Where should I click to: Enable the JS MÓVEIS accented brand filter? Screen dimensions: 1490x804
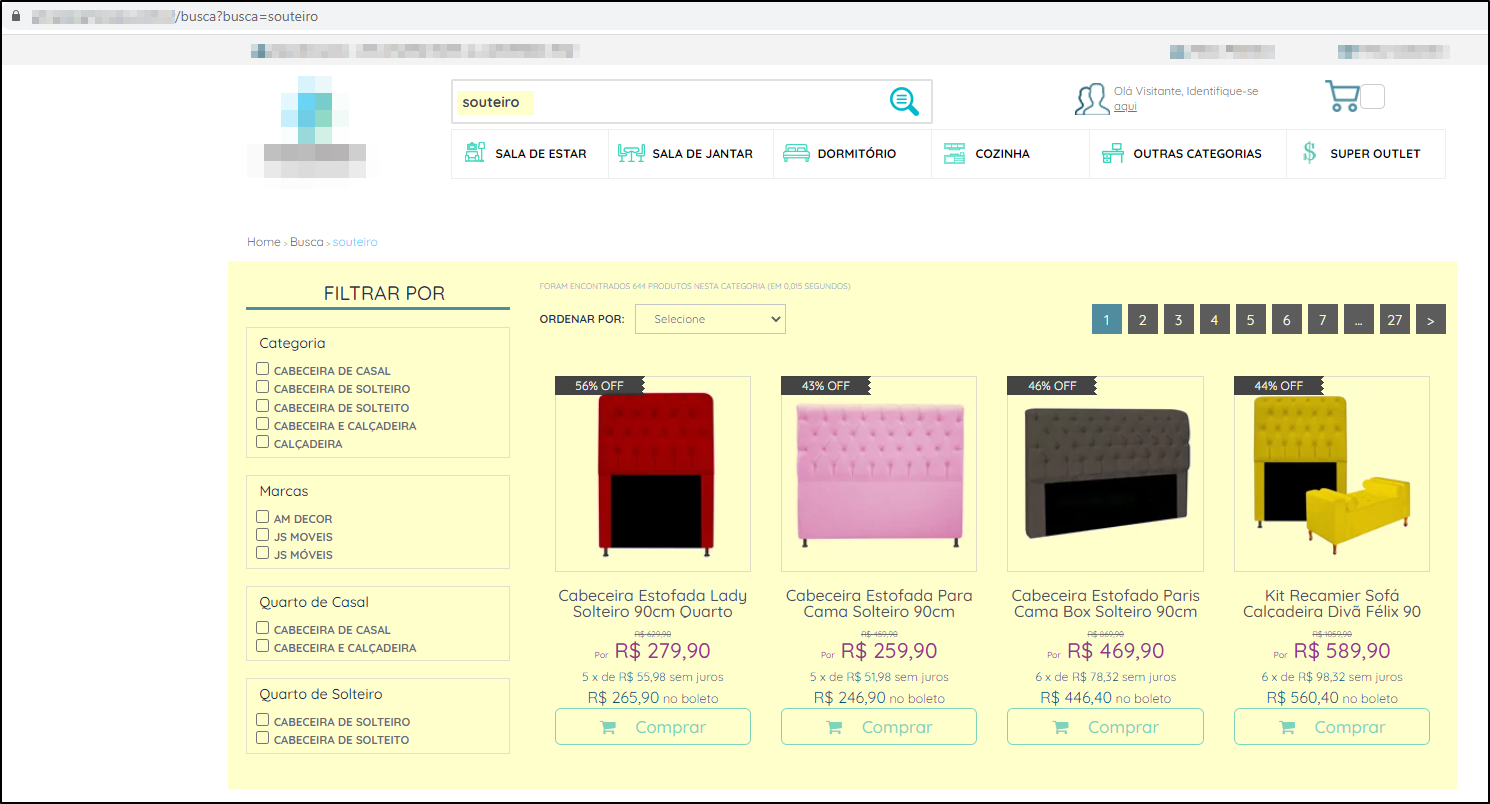[x=263, y=553]
